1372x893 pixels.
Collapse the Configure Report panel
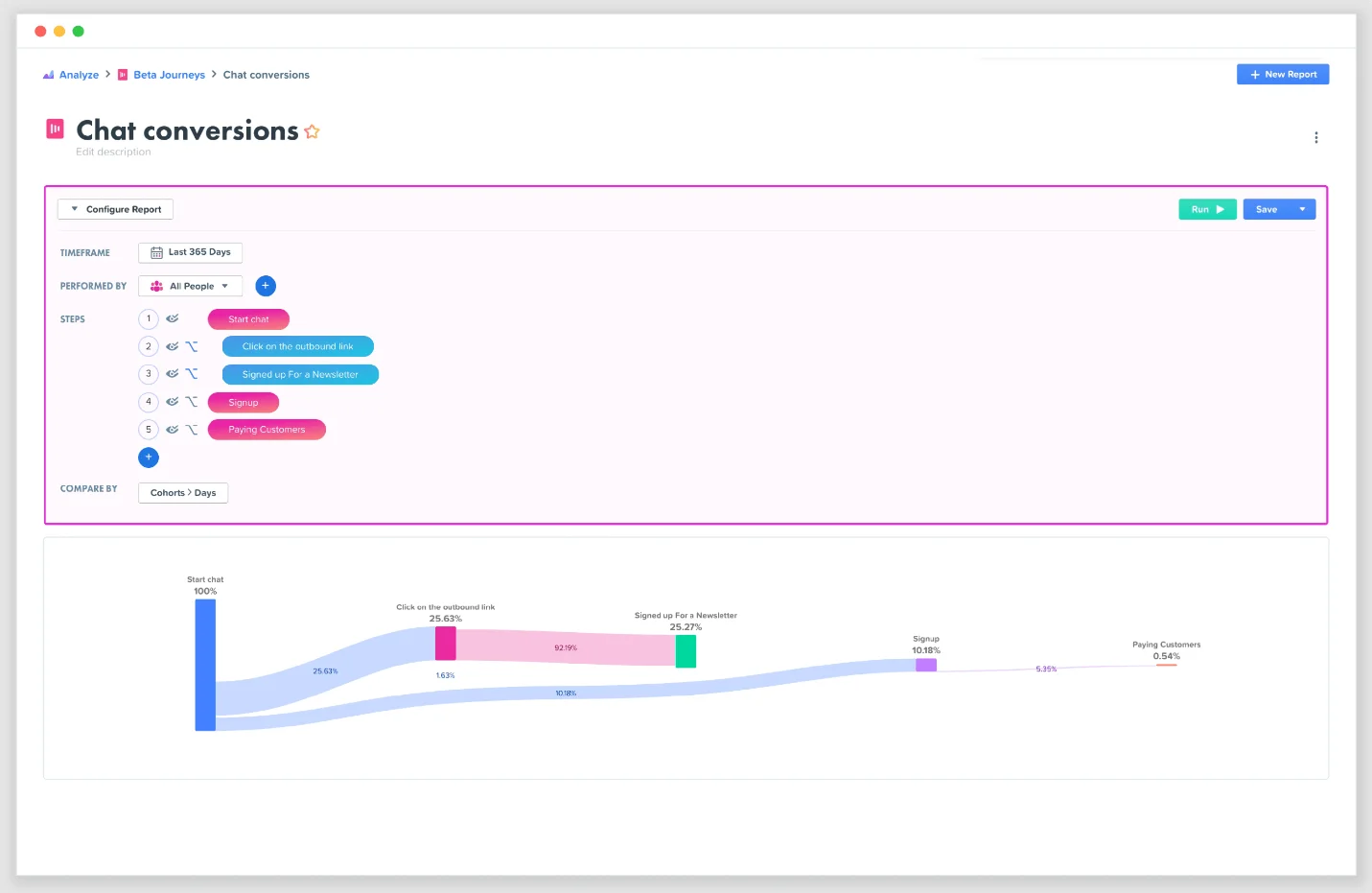(x=115, y=209)
